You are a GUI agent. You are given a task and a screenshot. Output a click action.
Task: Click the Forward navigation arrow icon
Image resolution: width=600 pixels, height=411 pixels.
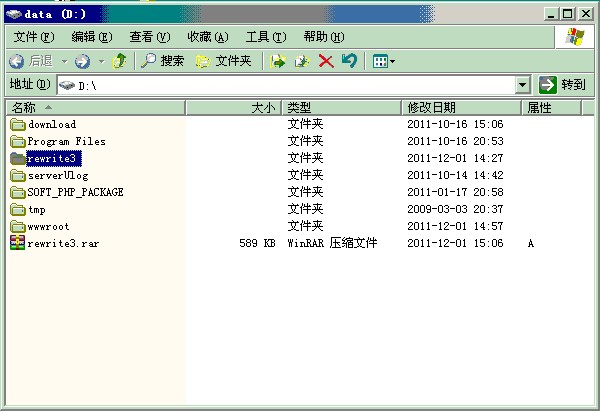coord(82,61)
